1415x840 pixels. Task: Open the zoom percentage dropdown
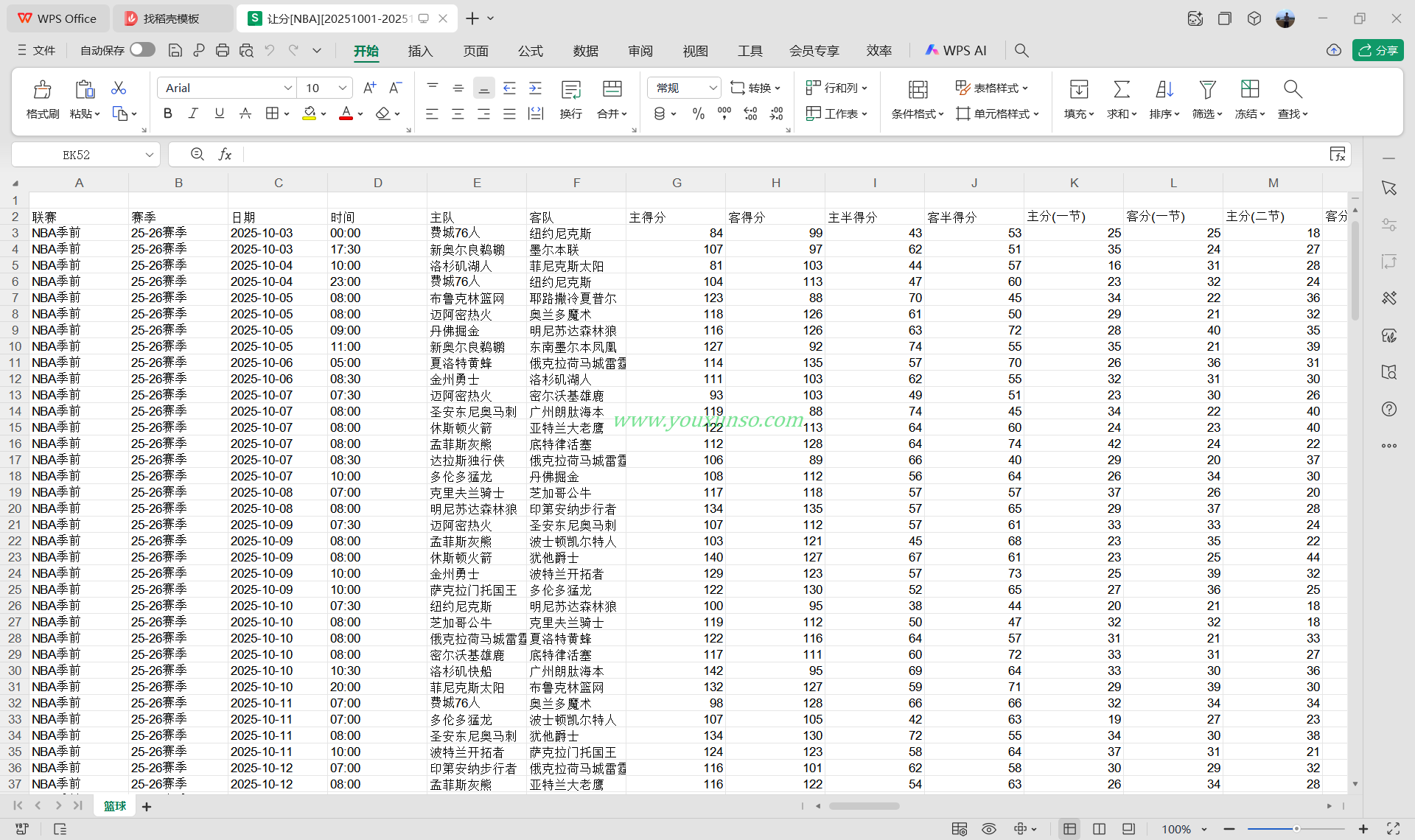pyautogui.click(x=1204, y=829)
